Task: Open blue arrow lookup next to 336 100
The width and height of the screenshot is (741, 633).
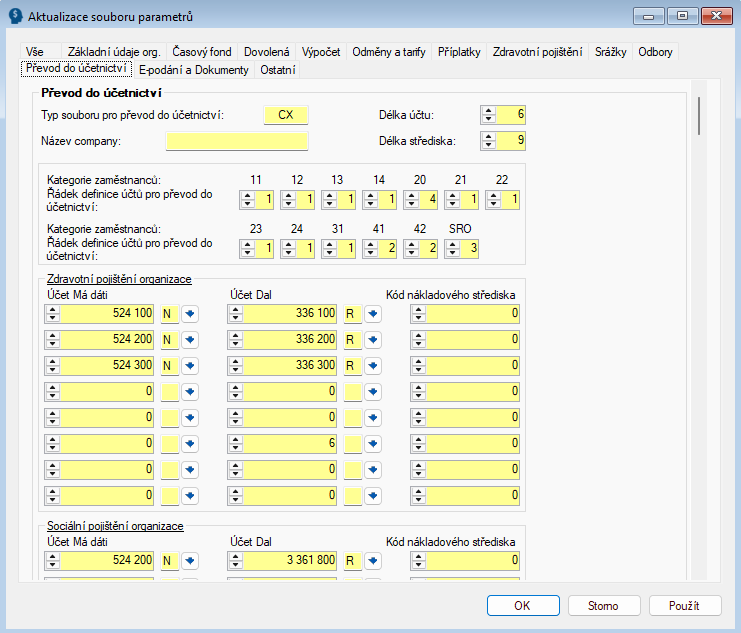Action: [373, 313]
